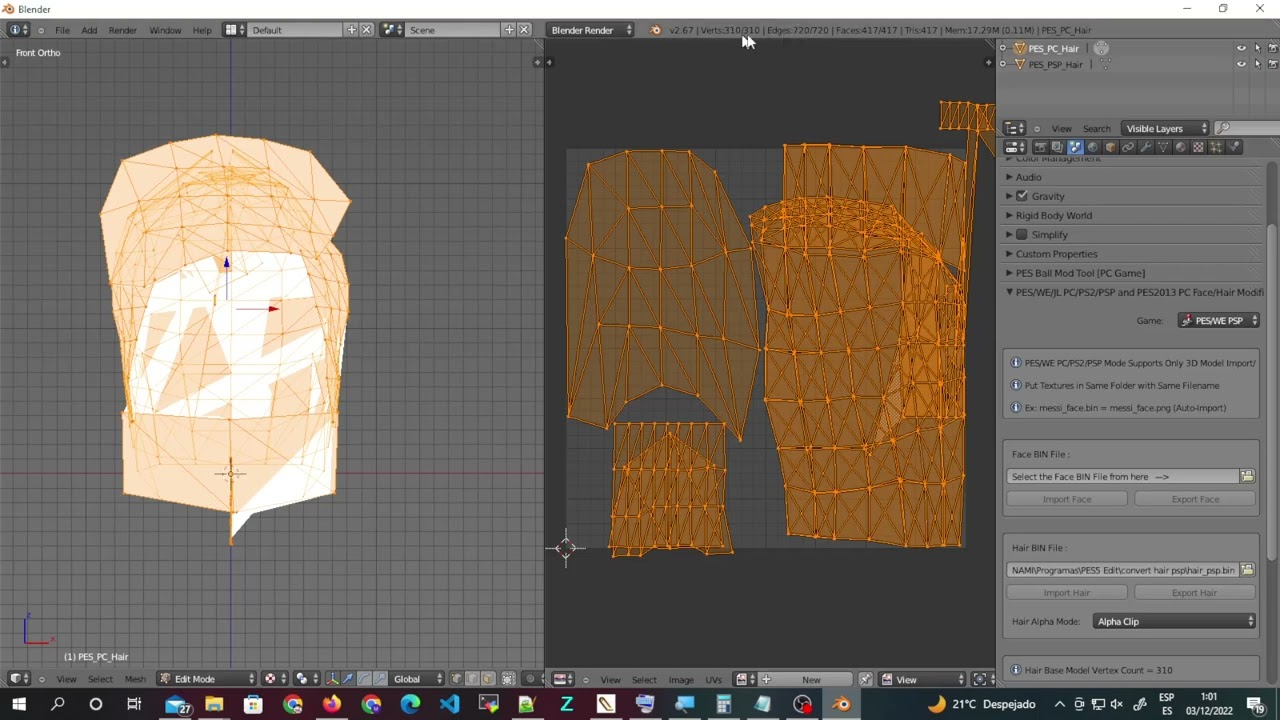Open the Hair Alpha Mode dropdown
Image resolution: width=1280 pixels, height=720 pixels.
tap(1175, 622)
